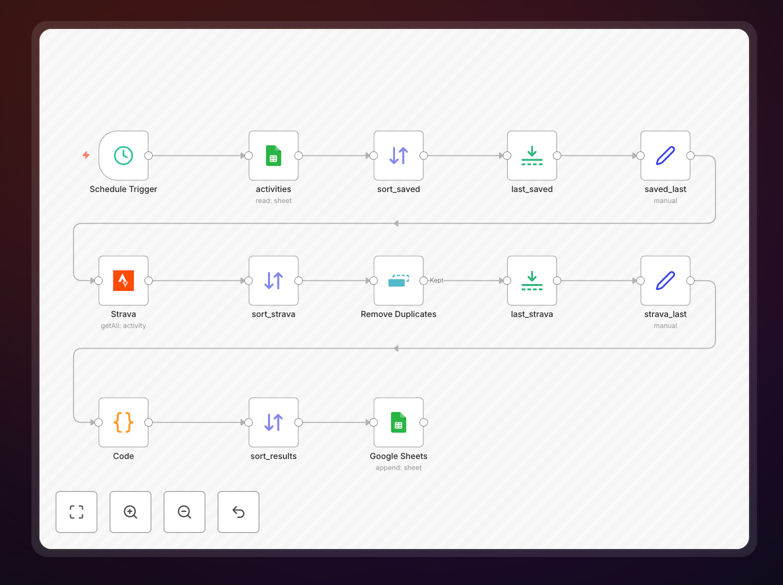This screenshot has height=585, width=783.
Task: Click the Google Sheets label
Action: click(x=398, y=456)
